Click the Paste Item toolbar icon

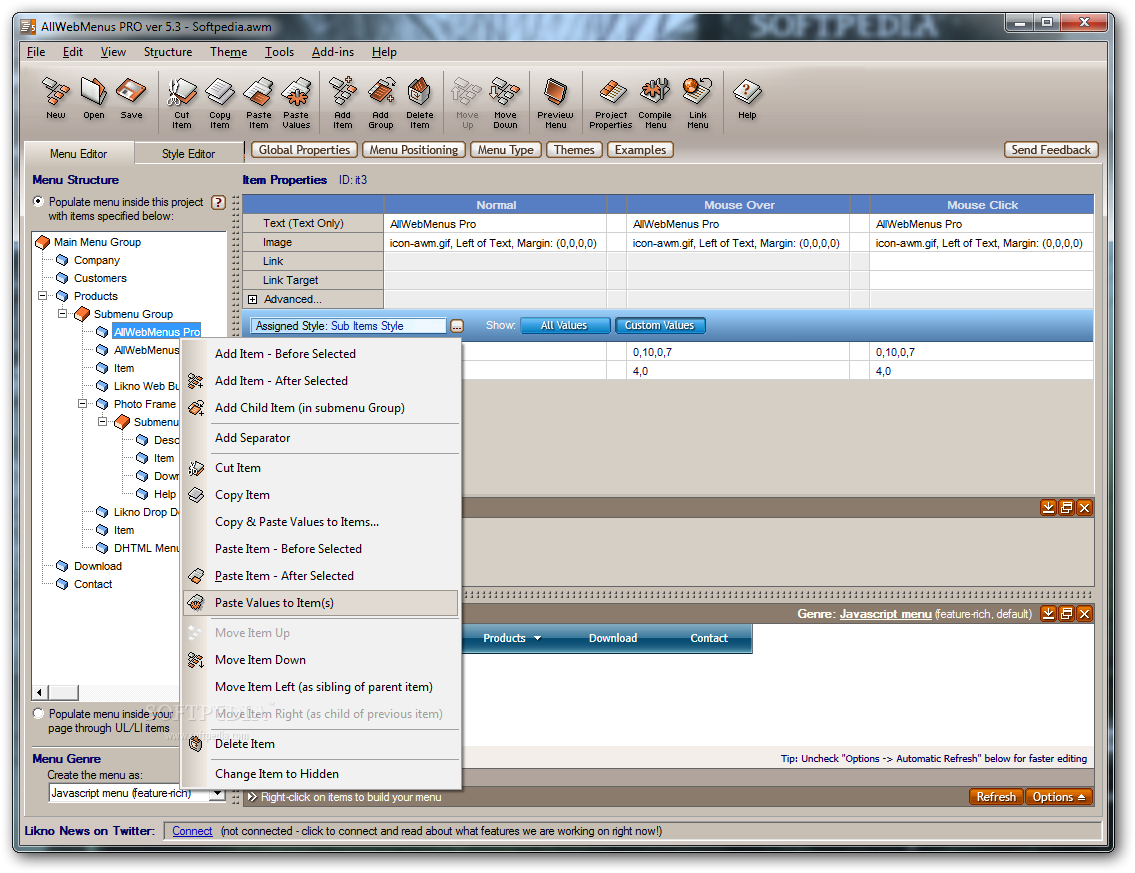coord(258,102)
